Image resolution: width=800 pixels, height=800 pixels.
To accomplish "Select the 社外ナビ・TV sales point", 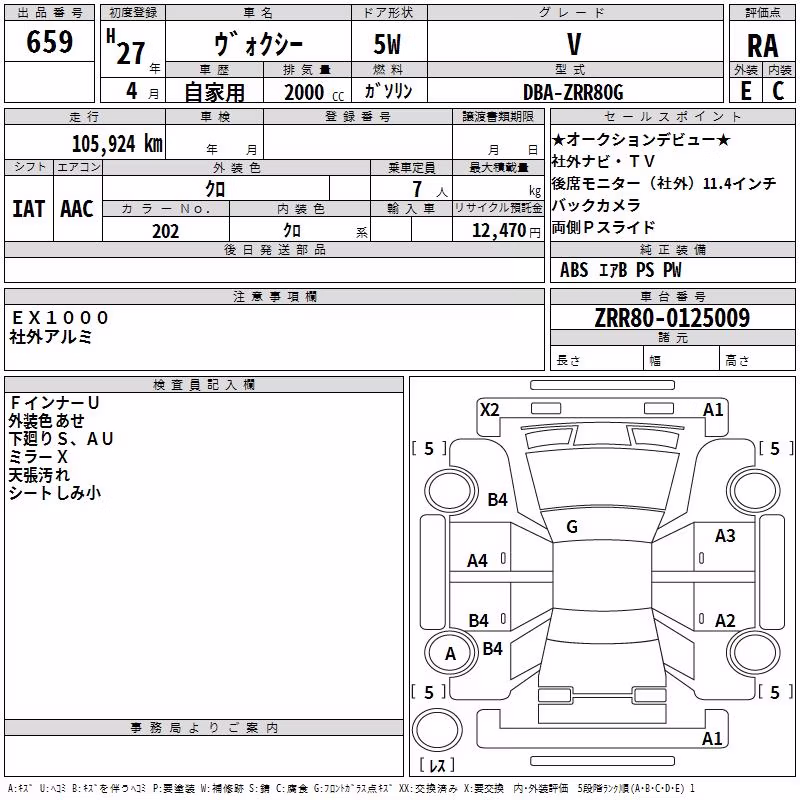I will (x=603, y=161).
